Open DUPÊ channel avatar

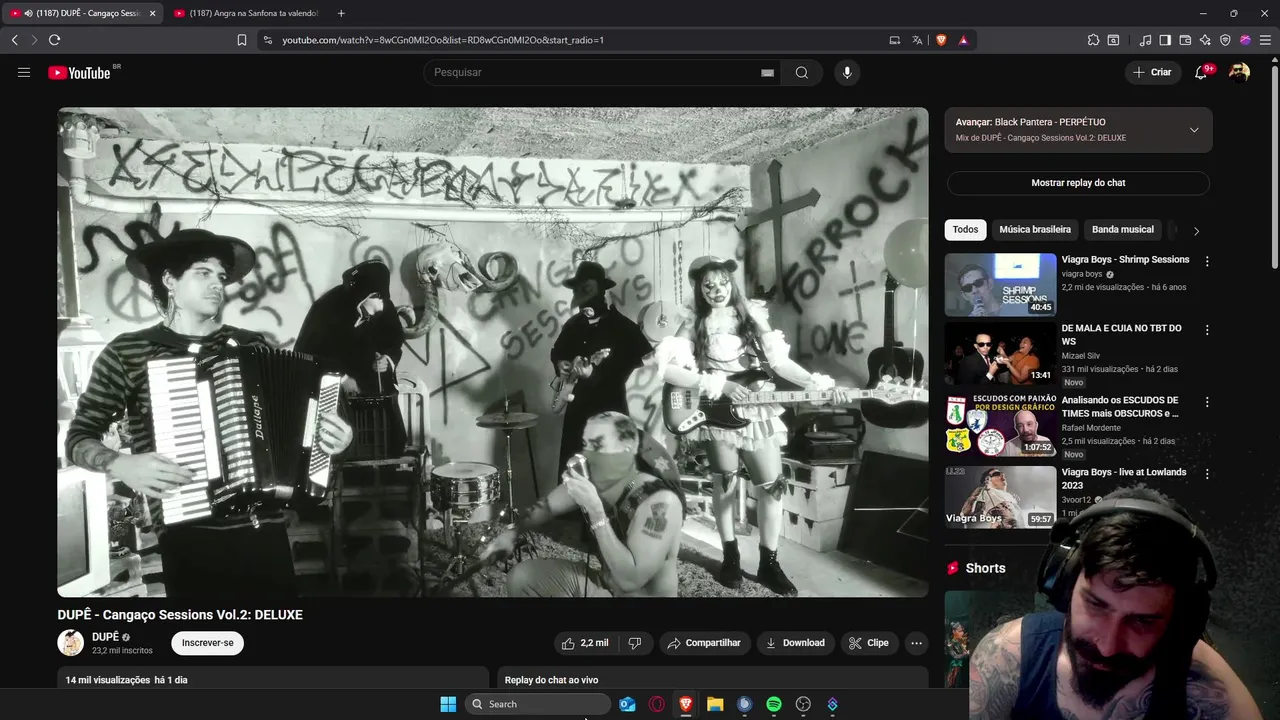coord(71,643)
